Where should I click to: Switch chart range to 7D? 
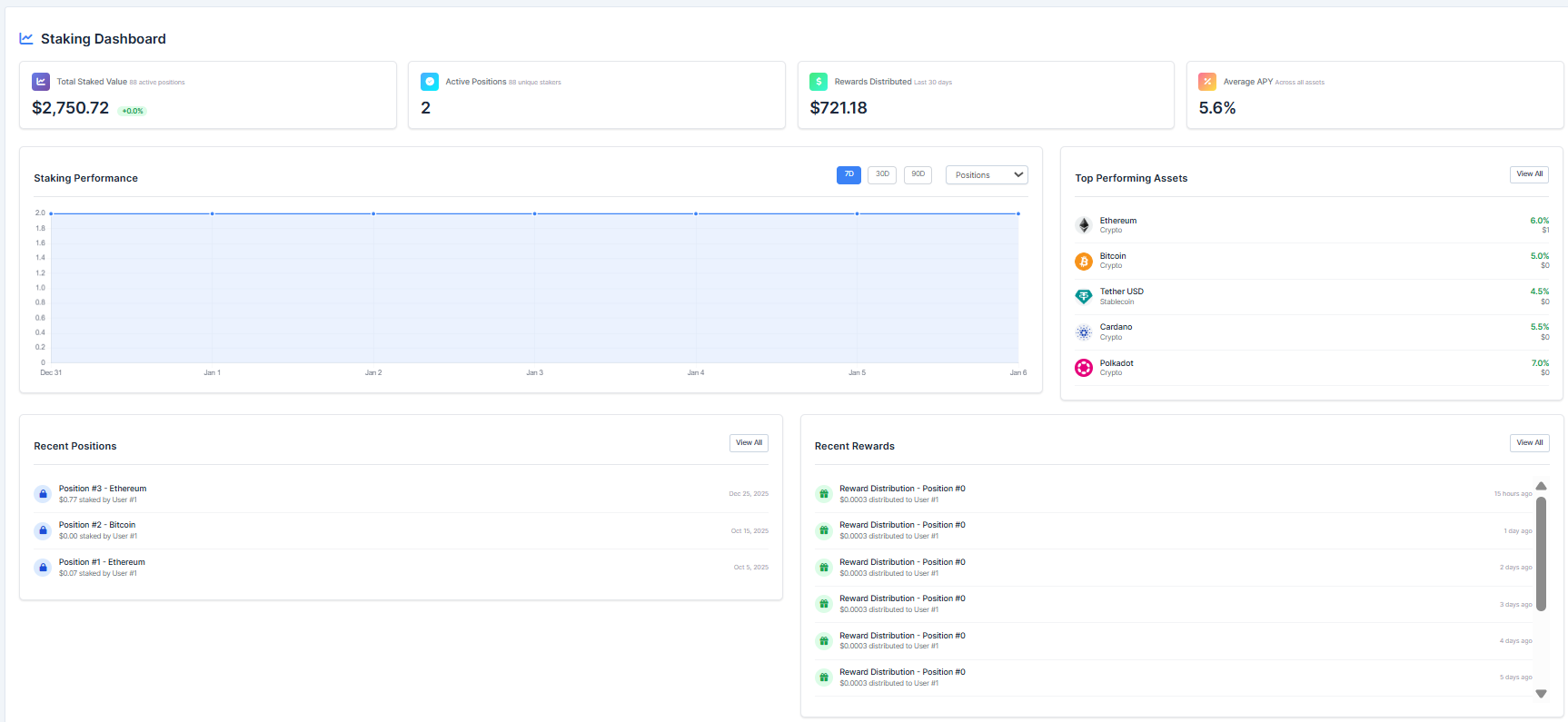[x=849, y=174]
